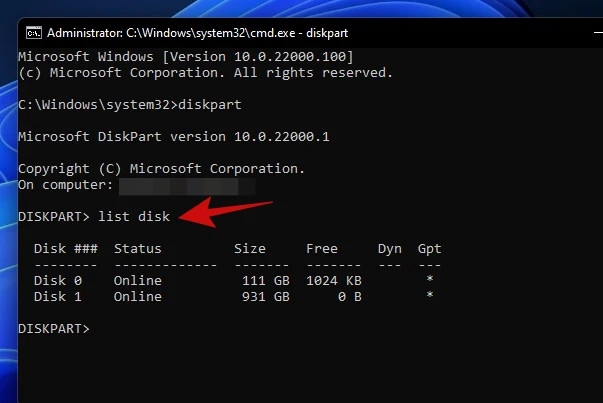Click the empty DISKPART> prompt at bottom
The image size is (603, 403).
[54, 329]
